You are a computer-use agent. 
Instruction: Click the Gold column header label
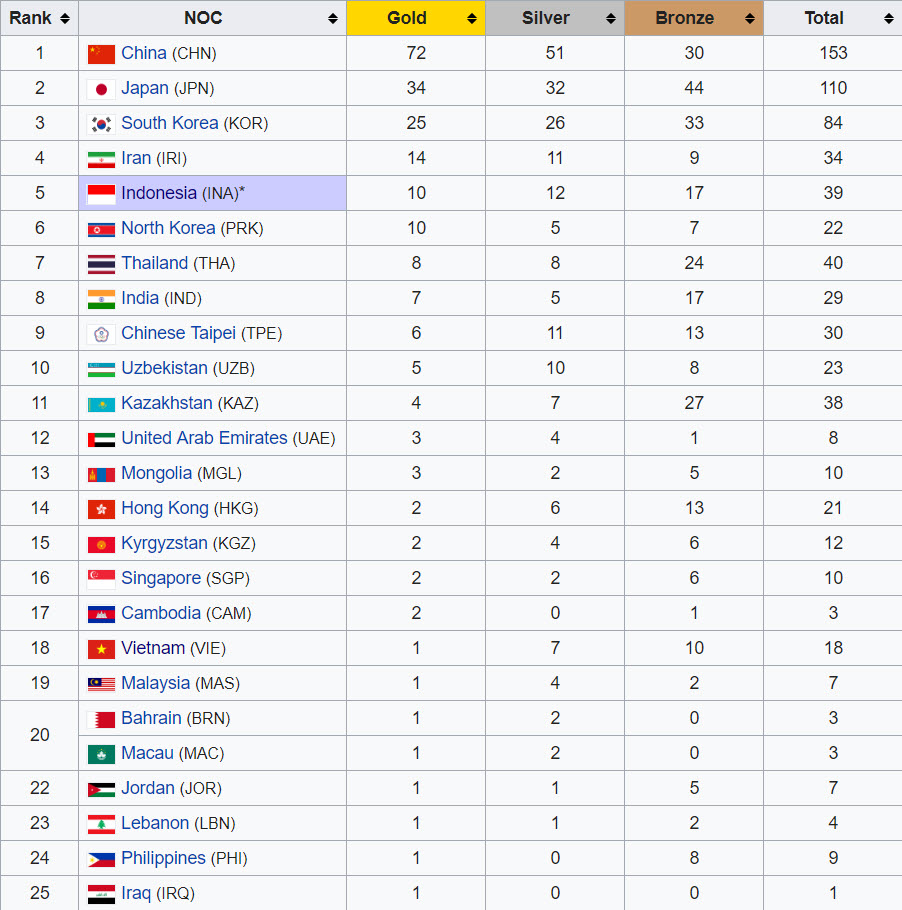pos(407,18)
